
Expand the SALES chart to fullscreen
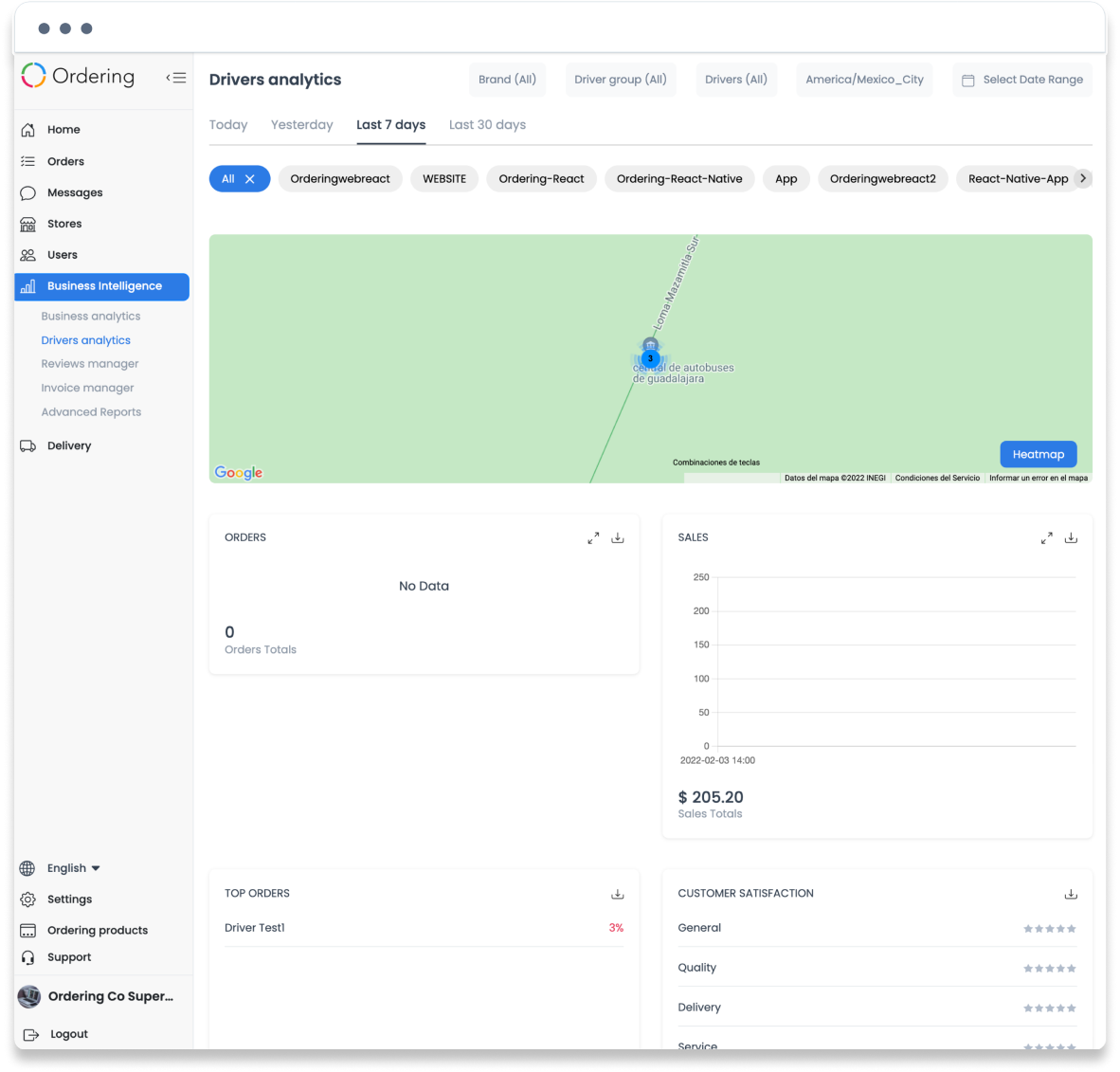point(1046,538)
